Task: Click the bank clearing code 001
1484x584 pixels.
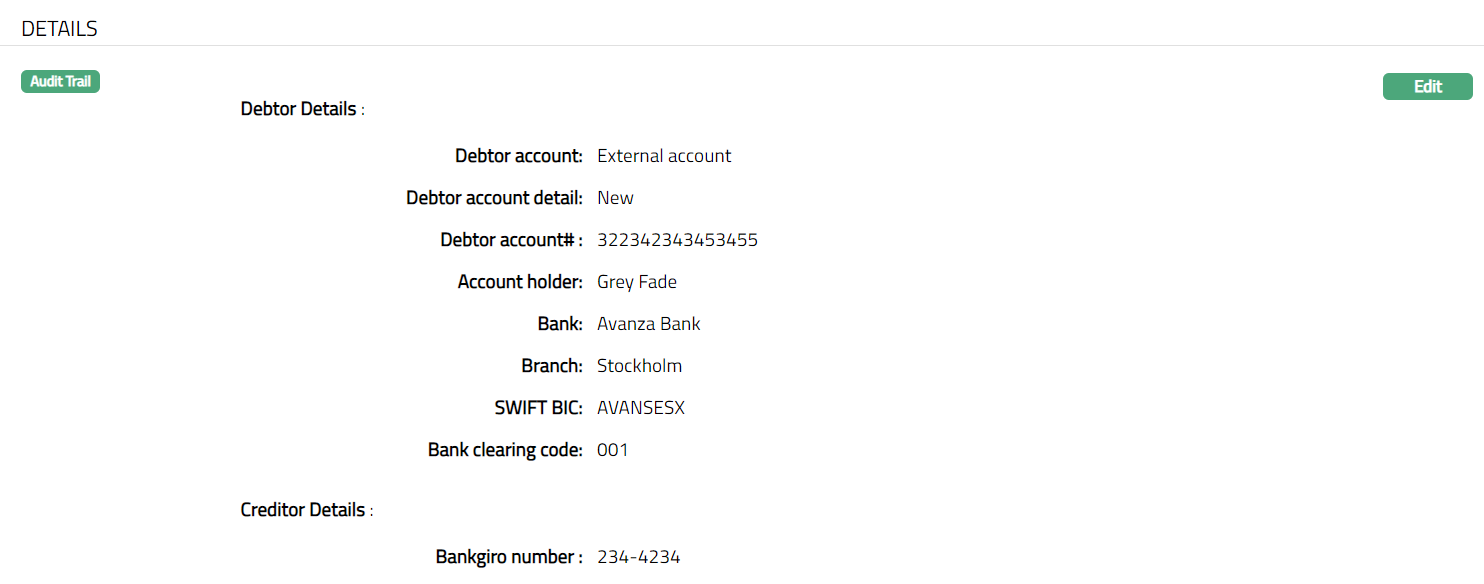Action: 612,450
